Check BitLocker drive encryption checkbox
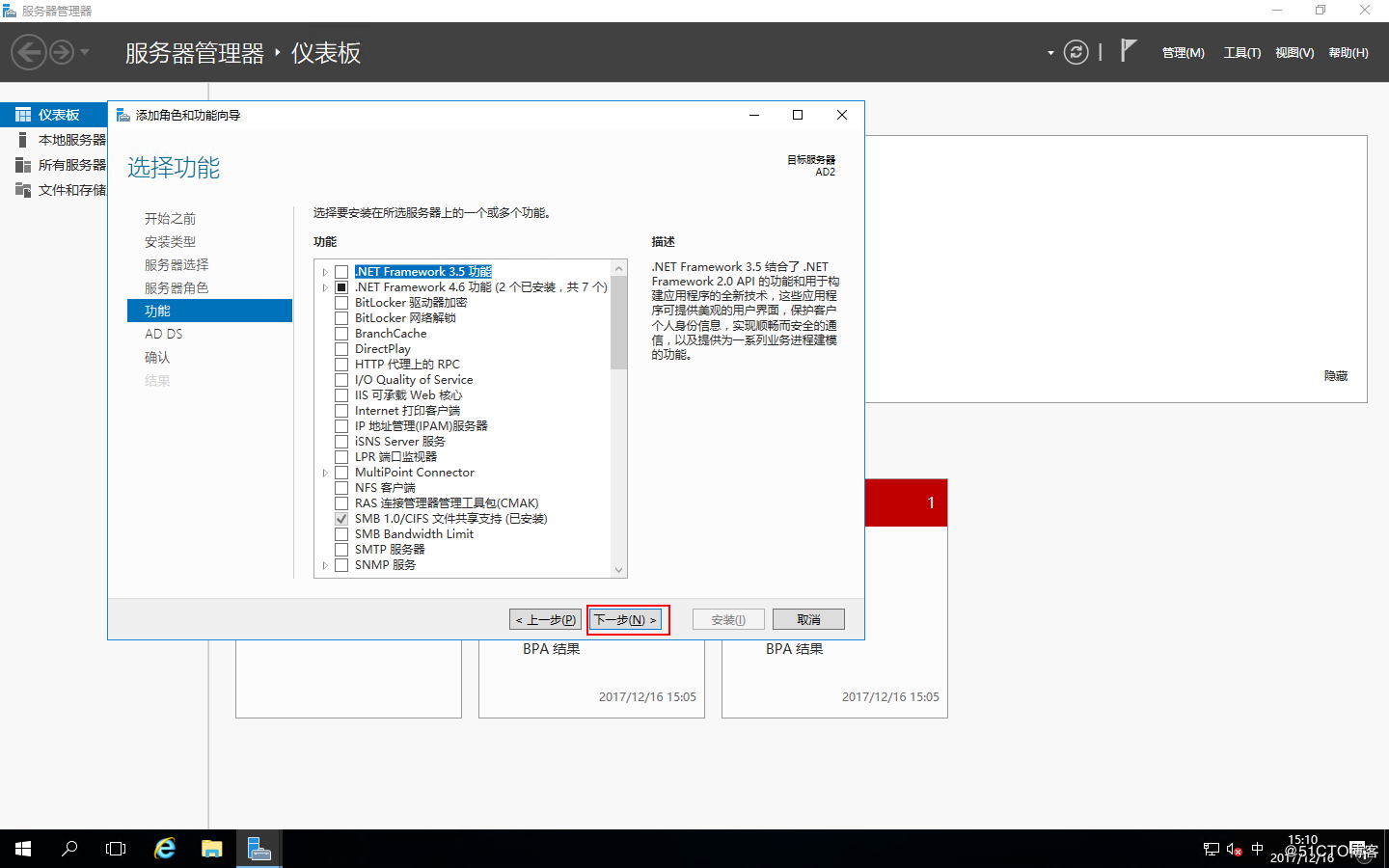The image size is (1389, 868). (341, 303)
